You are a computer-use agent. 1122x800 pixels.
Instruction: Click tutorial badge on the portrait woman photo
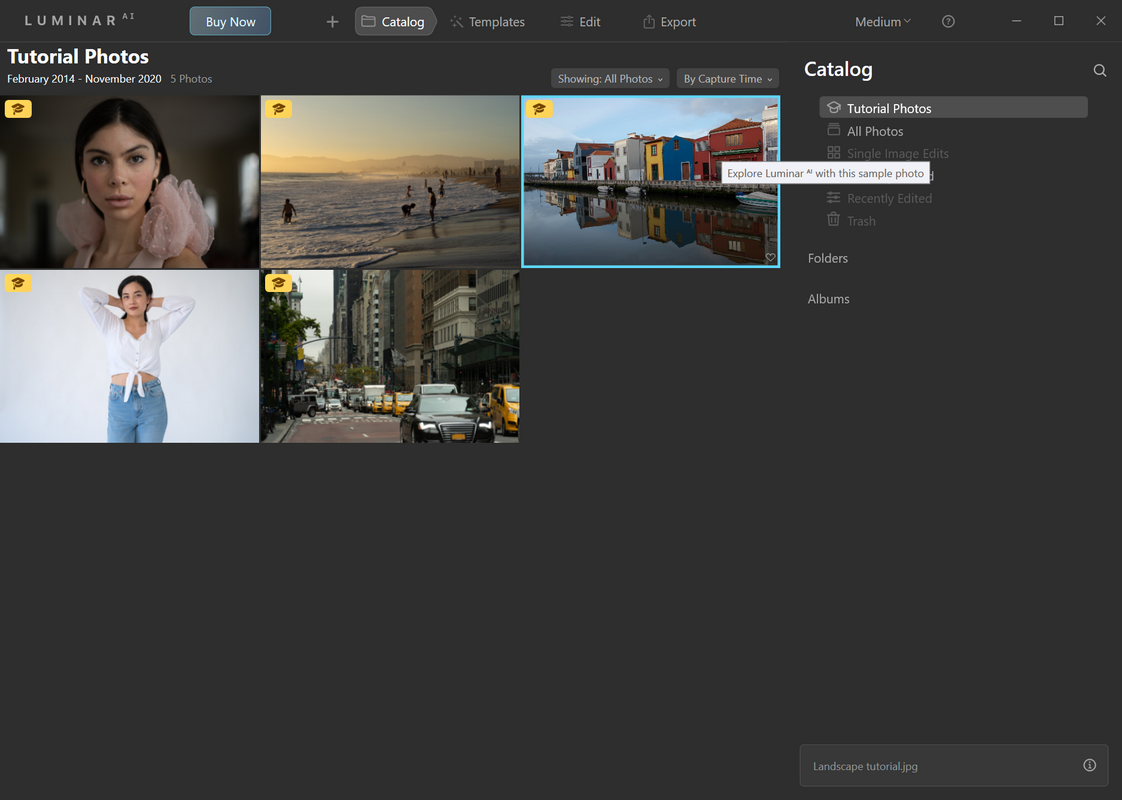19,109
